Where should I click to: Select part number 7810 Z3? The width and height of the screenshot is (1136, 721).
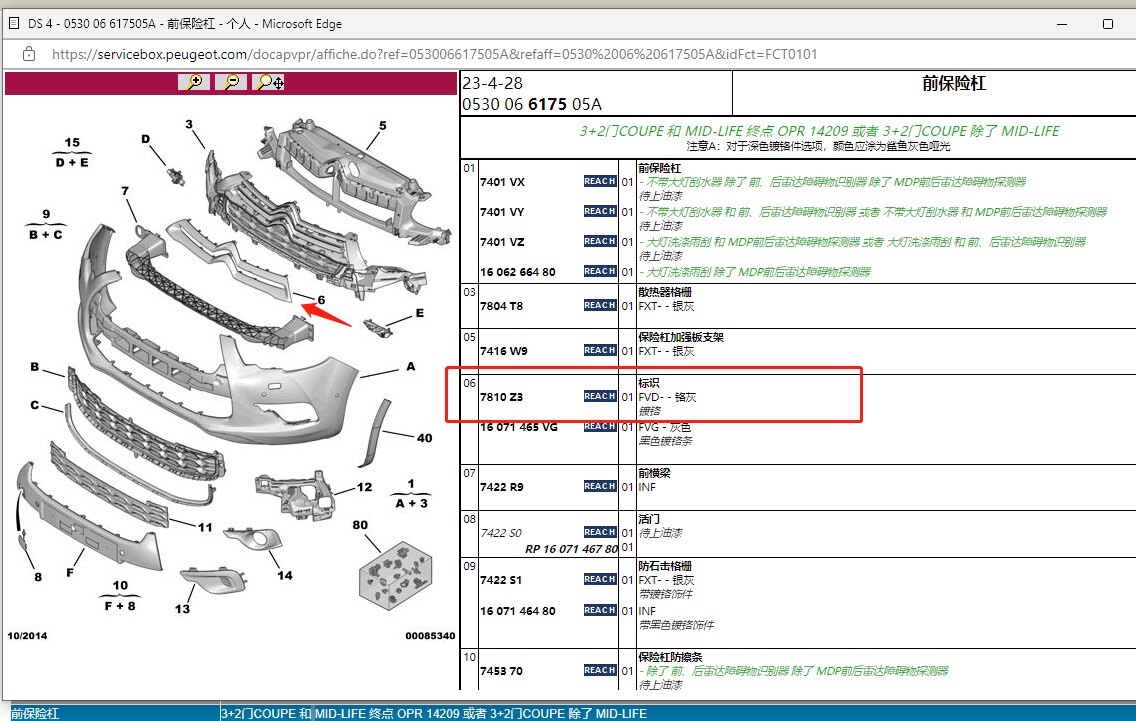501,397
